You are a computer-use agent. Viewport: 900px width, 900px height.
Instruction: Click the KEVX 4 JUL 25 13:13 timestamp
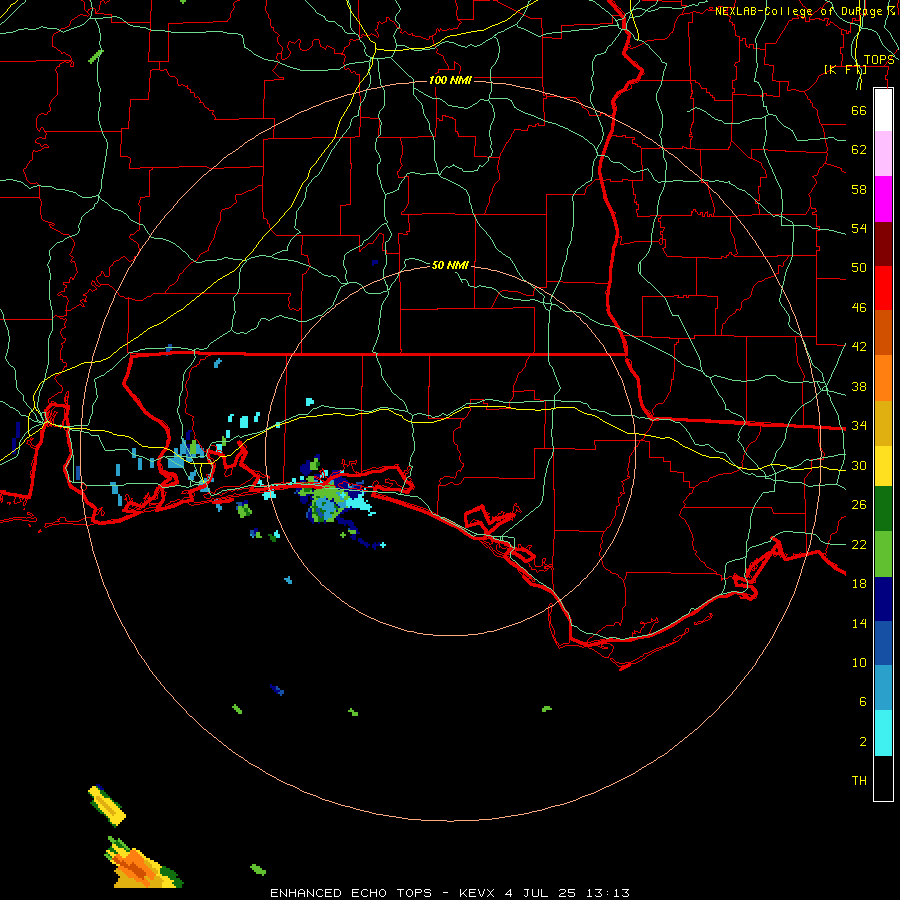click(544, 893)
